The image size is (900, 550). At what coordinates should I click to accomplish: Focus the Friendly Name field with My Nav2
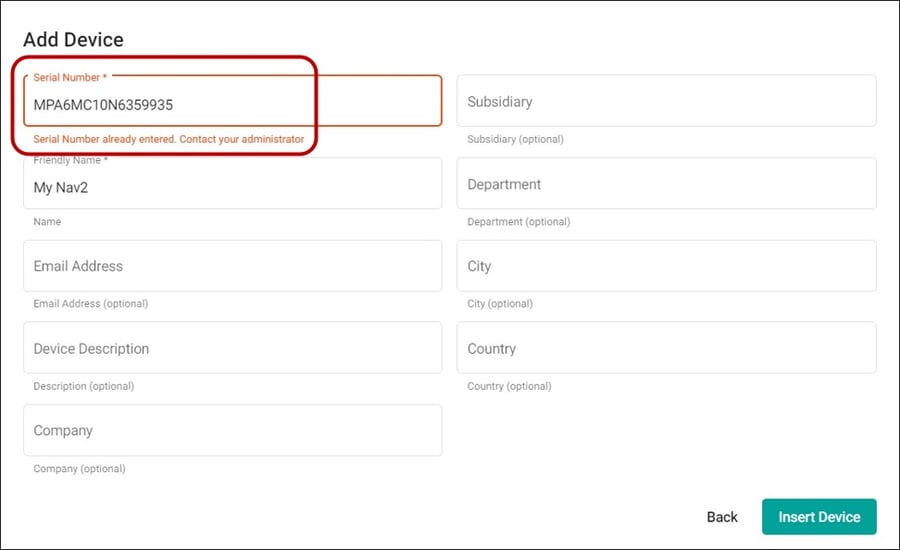tap(232, 183)
